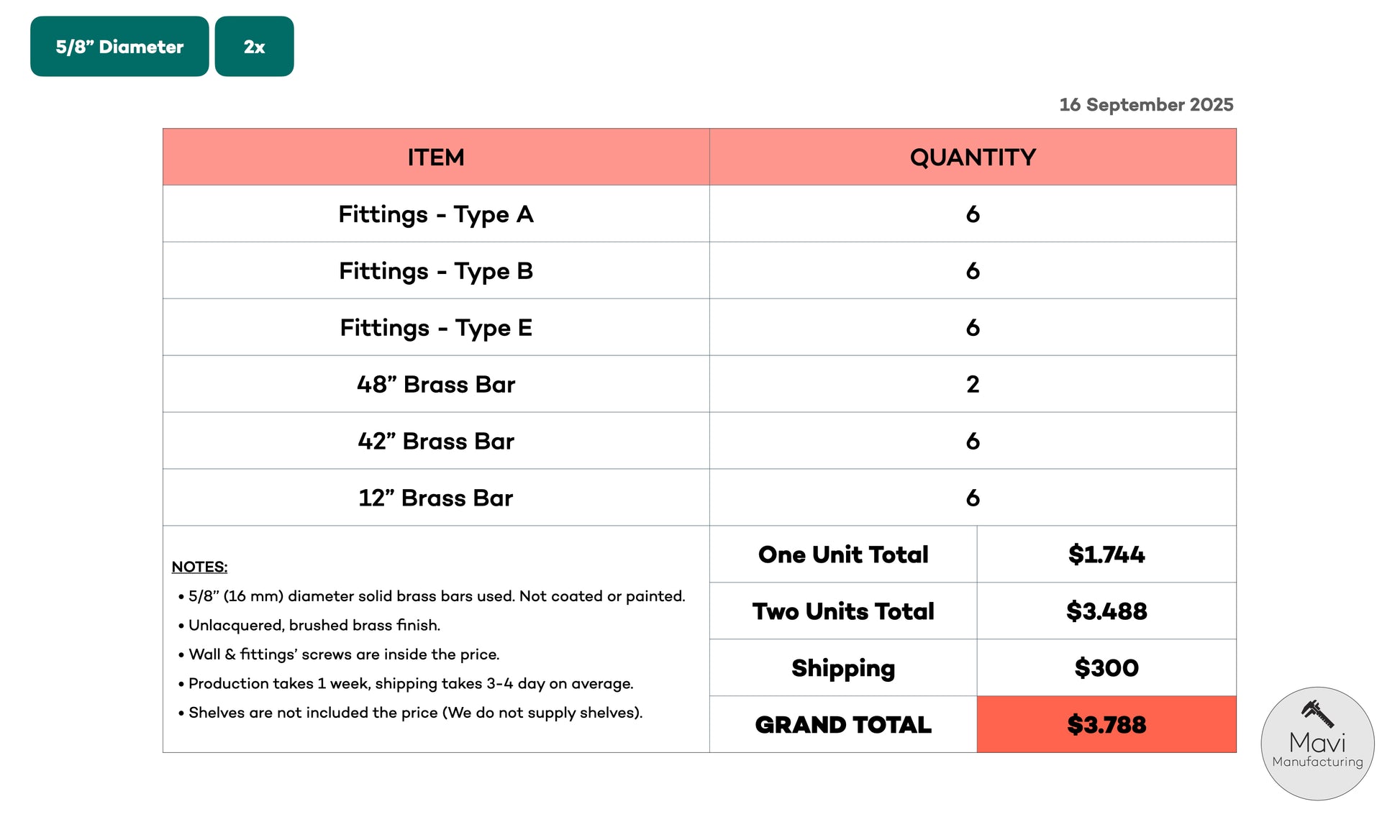Image resolution: width=1400 pixels, height=840 pixels.
Task: Select the 5/8" Diameter badge
Action: tap(119, 47)
